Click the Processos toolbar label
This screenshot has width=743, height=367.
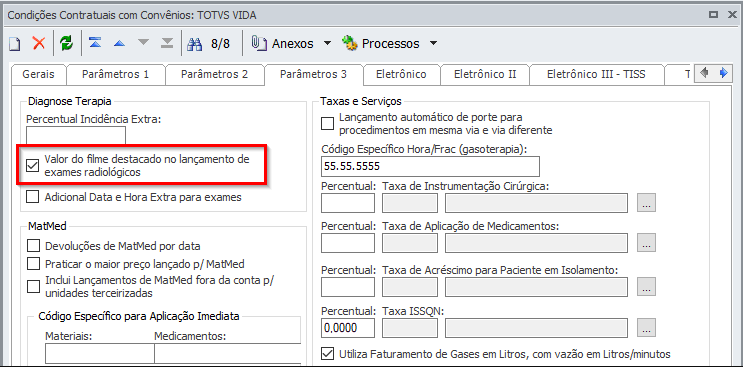pyautogui.click(x=390, y=44)
